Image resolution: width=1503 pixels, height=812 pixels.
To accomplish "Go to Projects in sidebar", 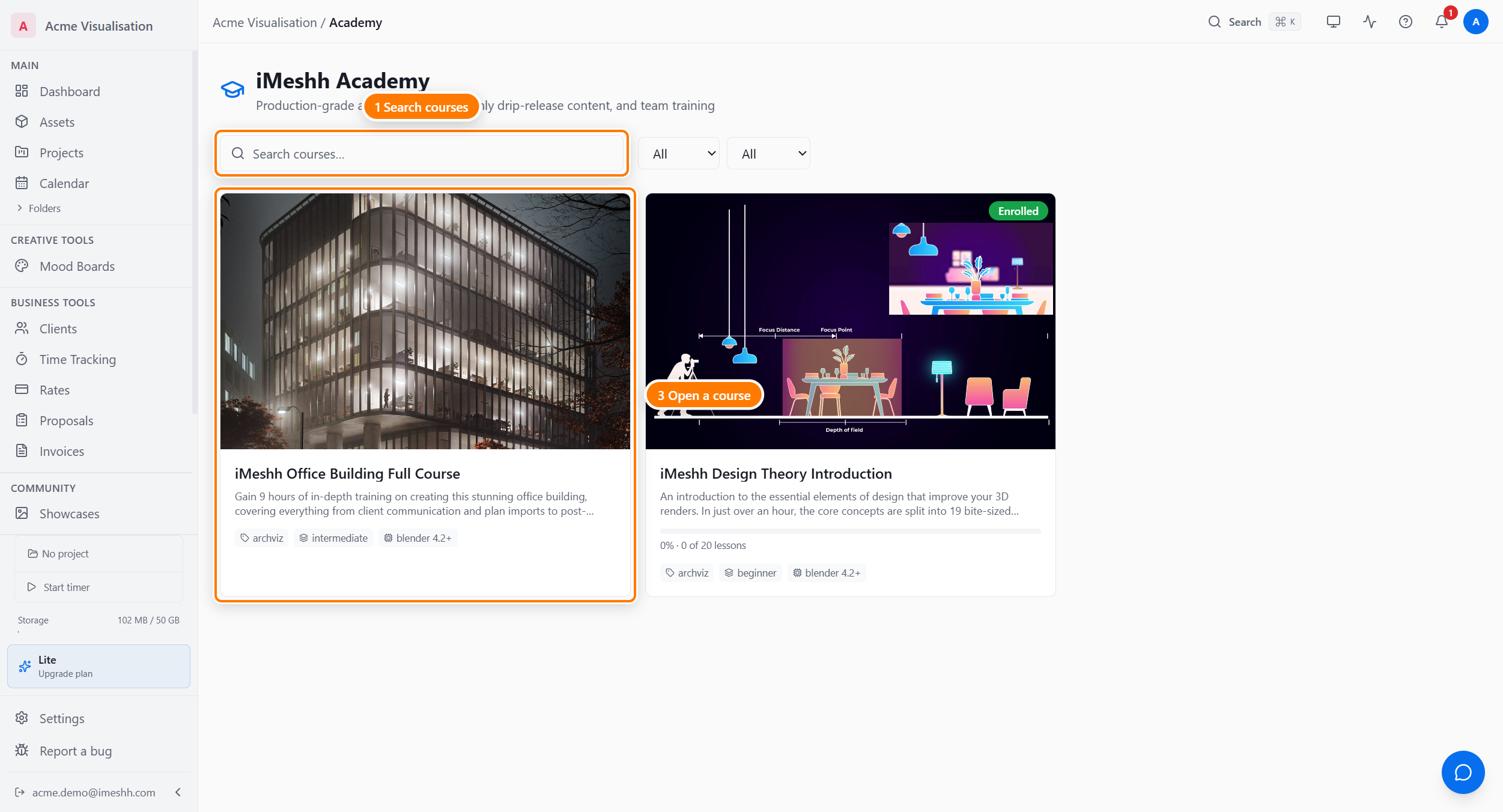I will pyautogui.click(x=61, y=153).
